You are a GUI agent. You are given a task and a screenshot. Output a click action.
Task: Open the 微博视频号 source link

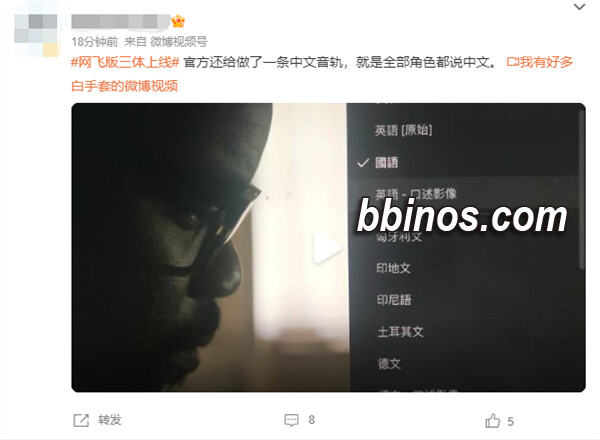click(x=179, y=41)
